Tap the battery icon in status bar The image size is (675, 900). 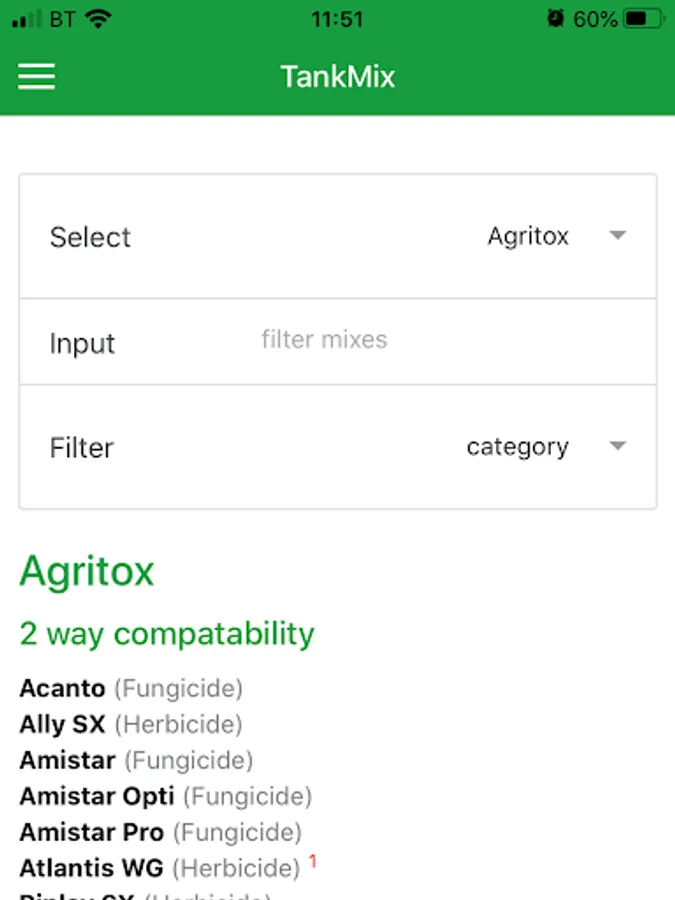[x=644, y=19]
